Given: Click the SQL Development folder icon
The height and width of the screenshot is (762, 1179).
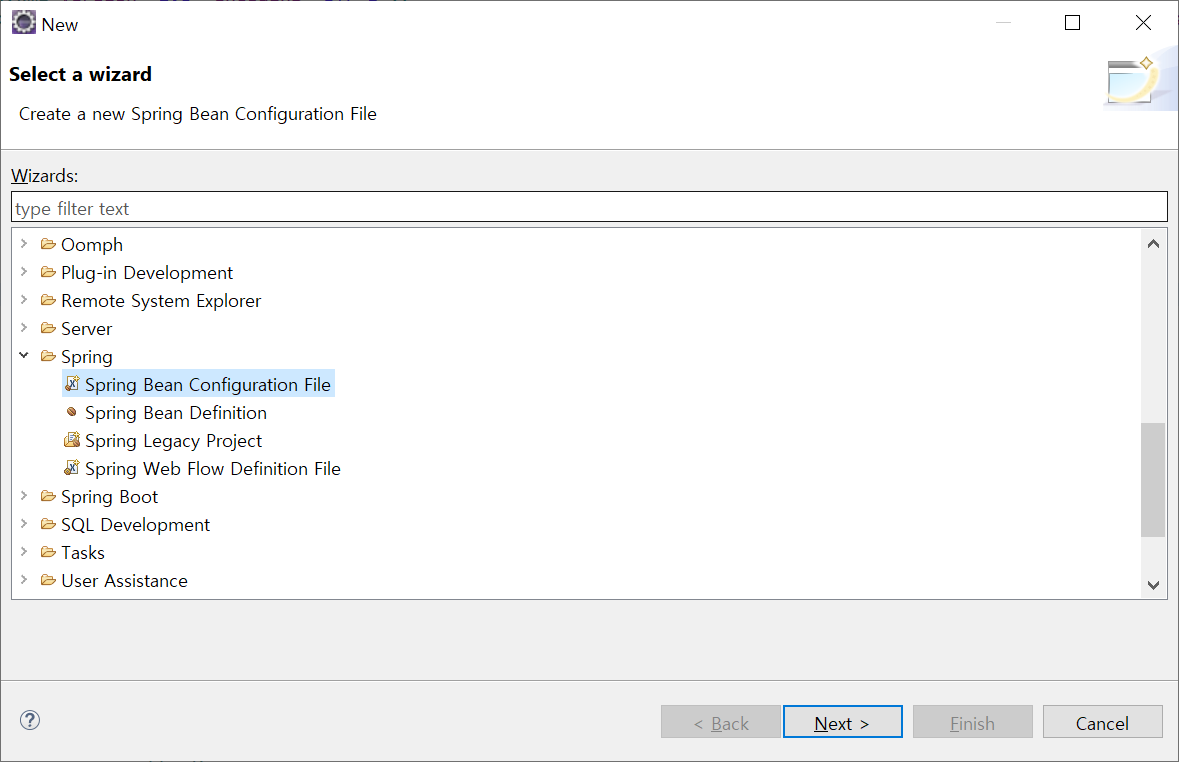Looking at the screenshot, I should [x=48, y=524].
